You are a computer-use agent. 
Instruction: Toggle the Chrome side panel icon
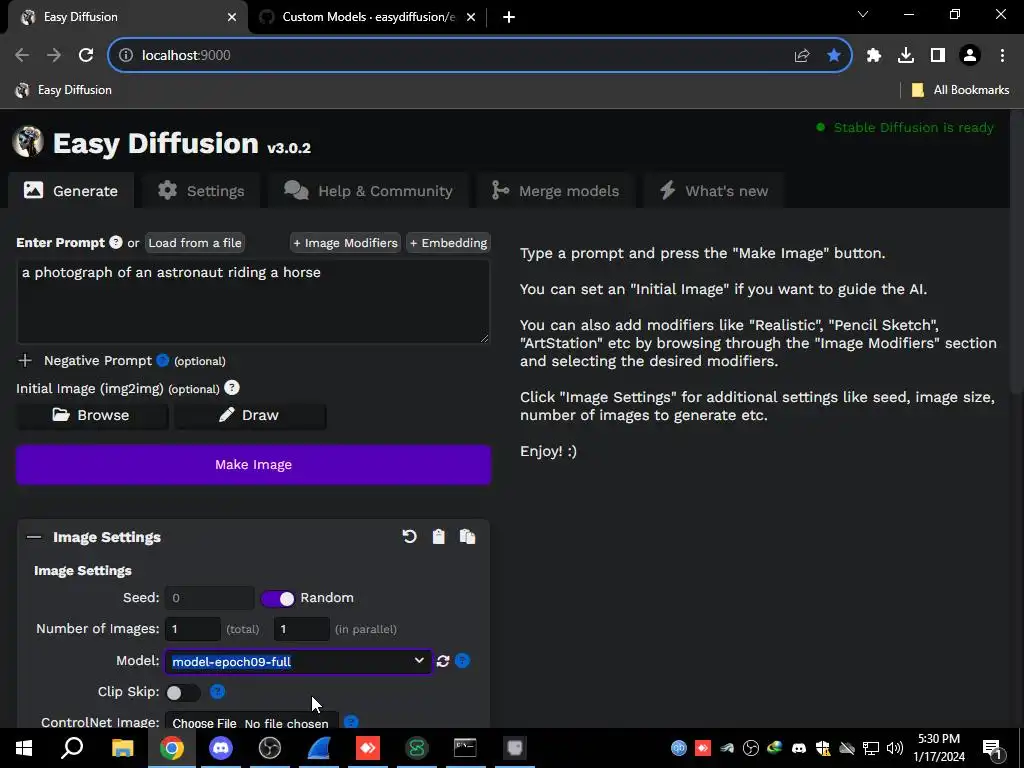point(938,56)
